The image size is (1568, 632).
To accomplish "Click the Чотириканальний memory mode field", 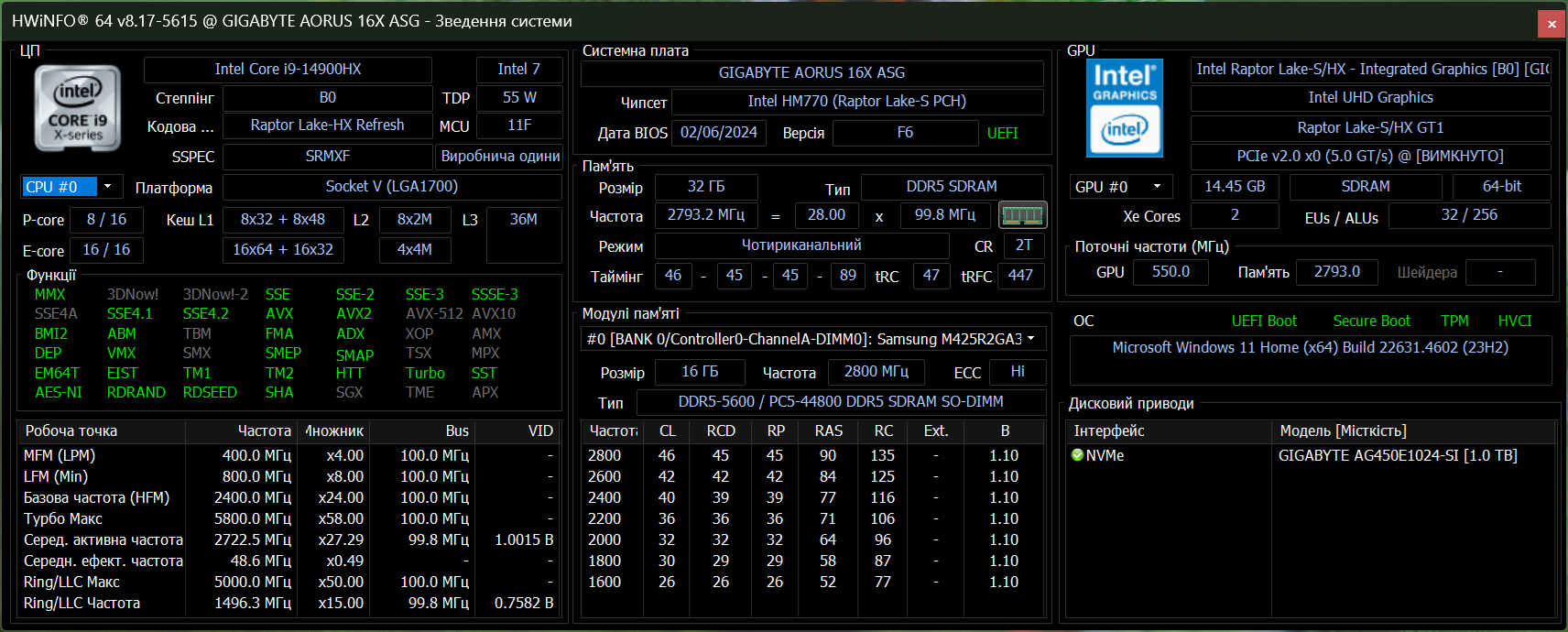I will coord(801,245).
